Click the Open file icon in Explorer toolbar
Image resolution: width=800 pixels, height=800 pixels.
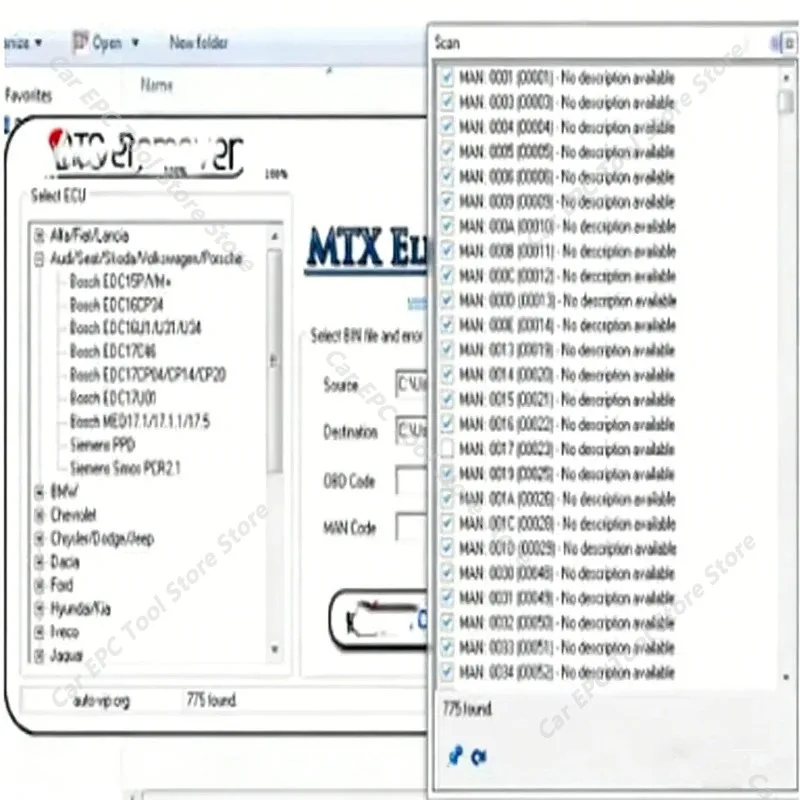coord(80,42)
